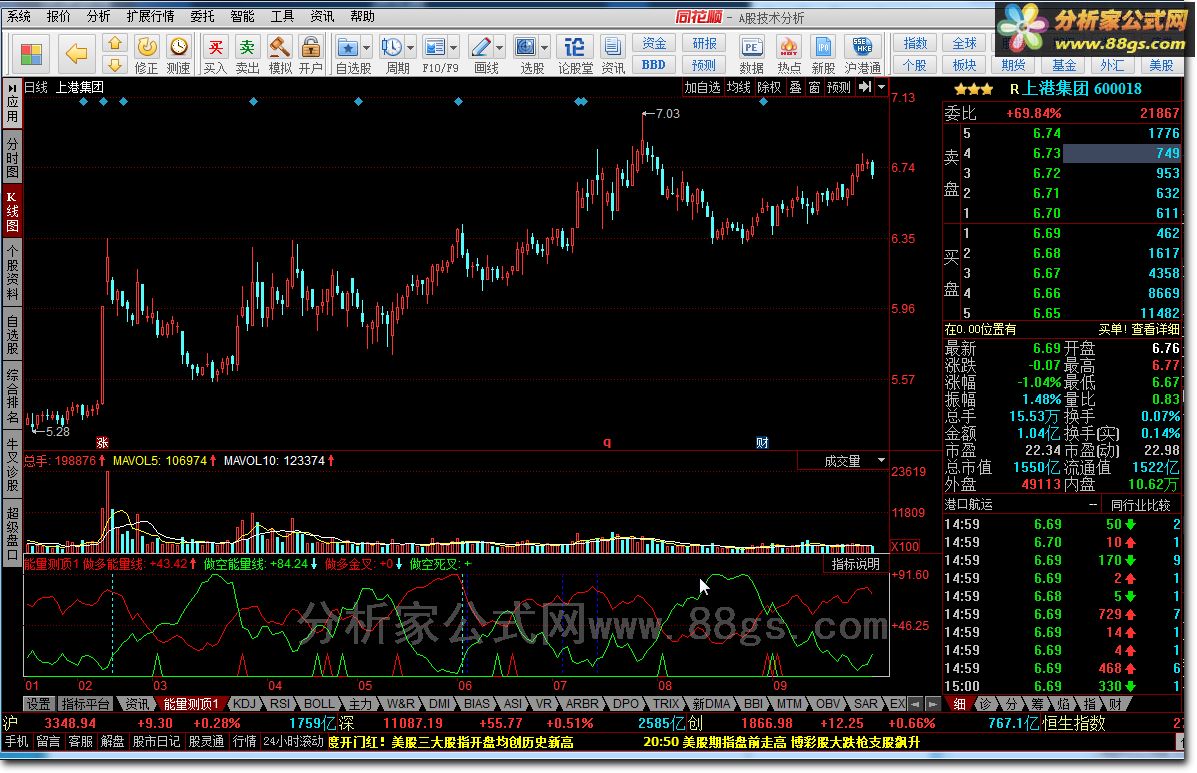The height and width of the screenshot is (773, 1197).
Task: Switch sidebar to K线图 view
Action: [12, 211]
